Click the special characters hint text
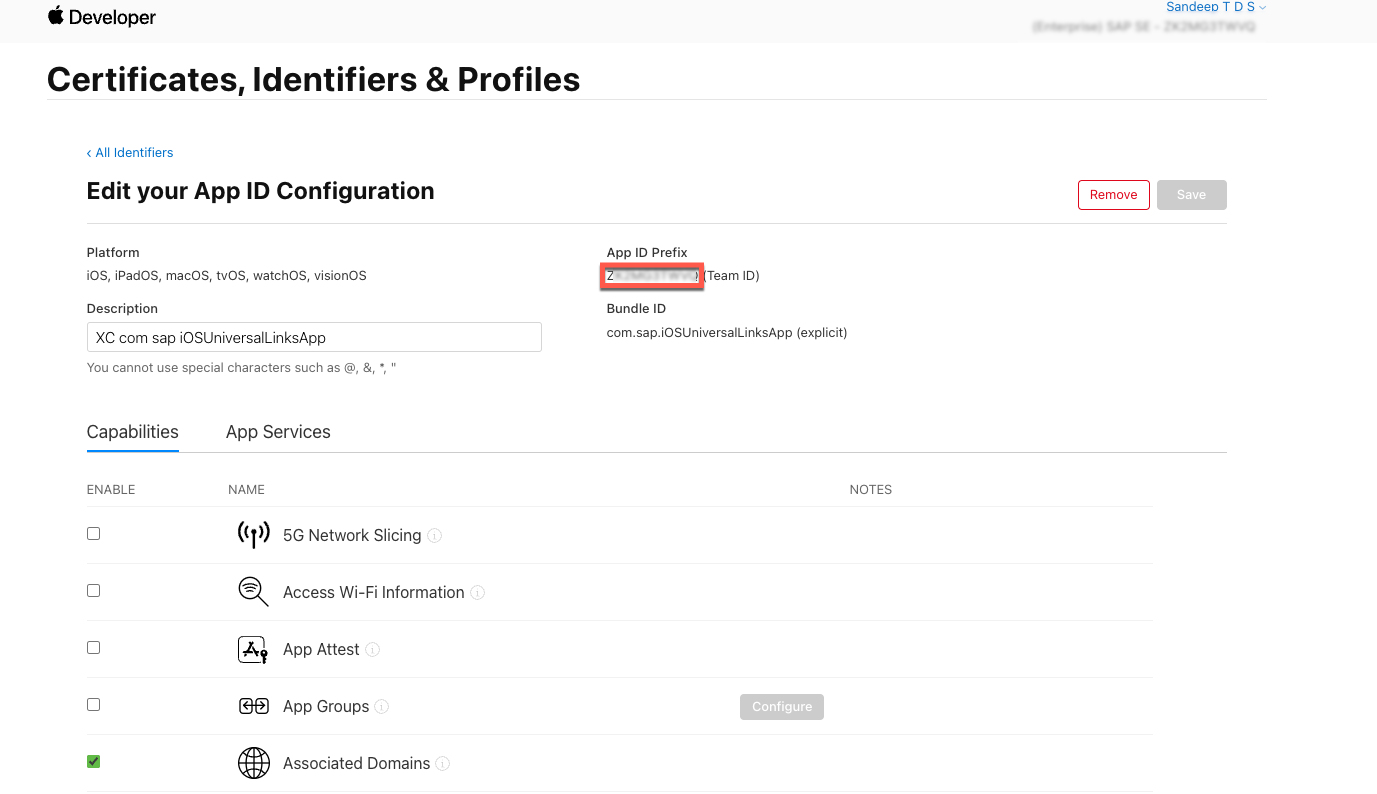Image resolution: width=1377 pixels, height=794 pixels. [x=242, y=368]
